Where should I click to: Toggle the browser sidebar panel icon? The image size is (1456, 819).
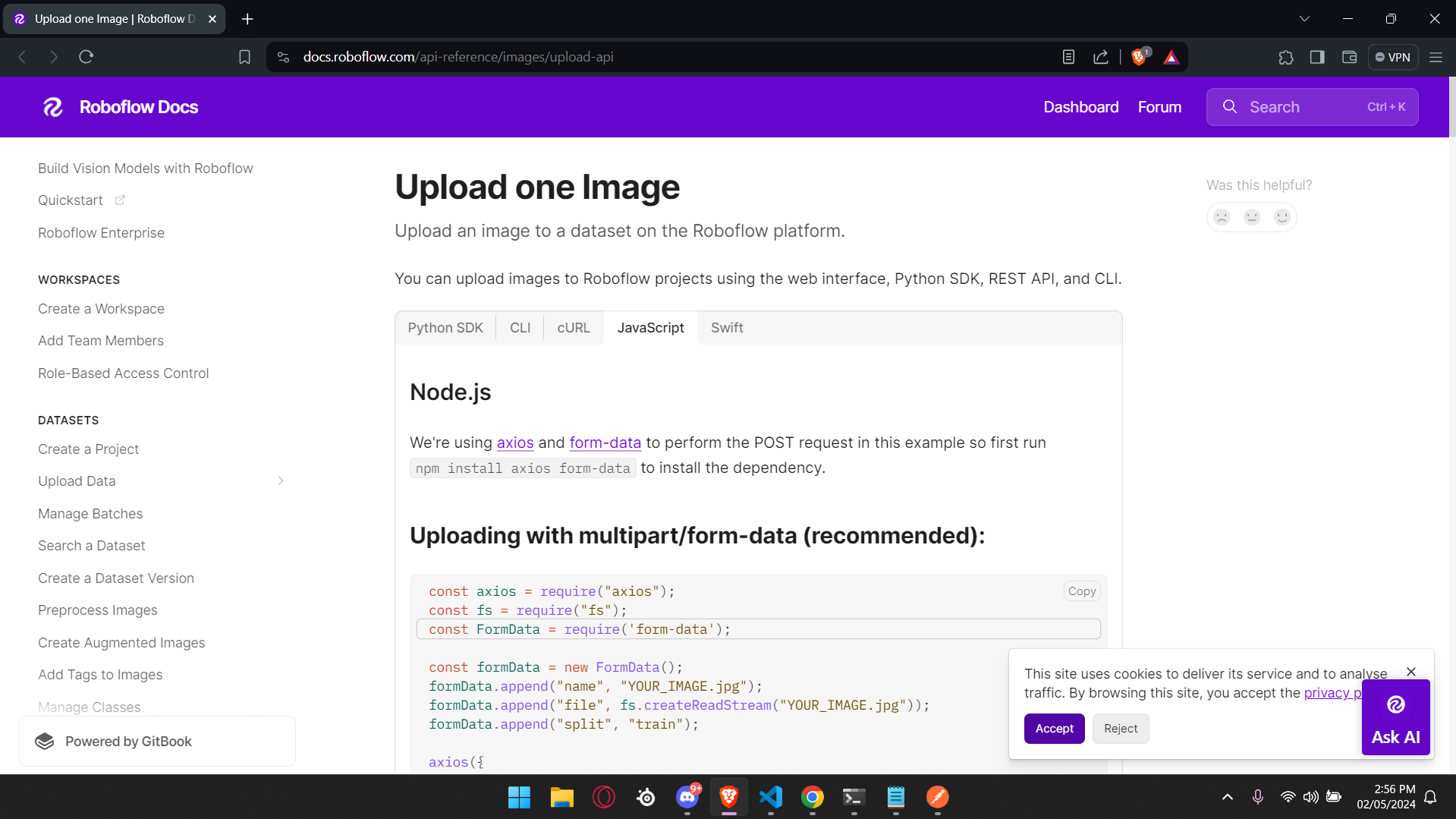1317,57
